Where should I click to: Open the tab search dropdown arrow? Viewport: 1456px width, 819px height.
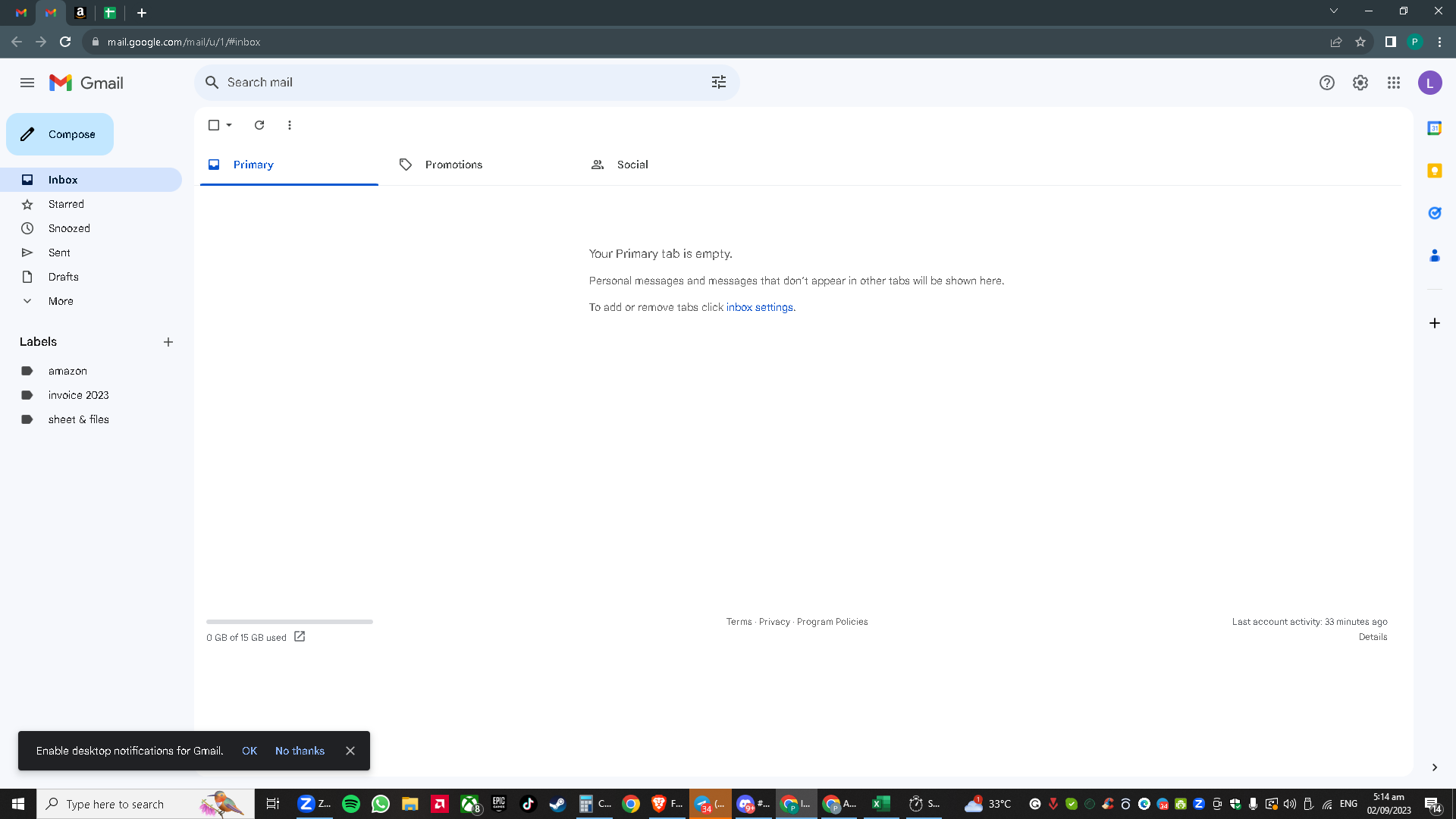(x=1334, y=11)
